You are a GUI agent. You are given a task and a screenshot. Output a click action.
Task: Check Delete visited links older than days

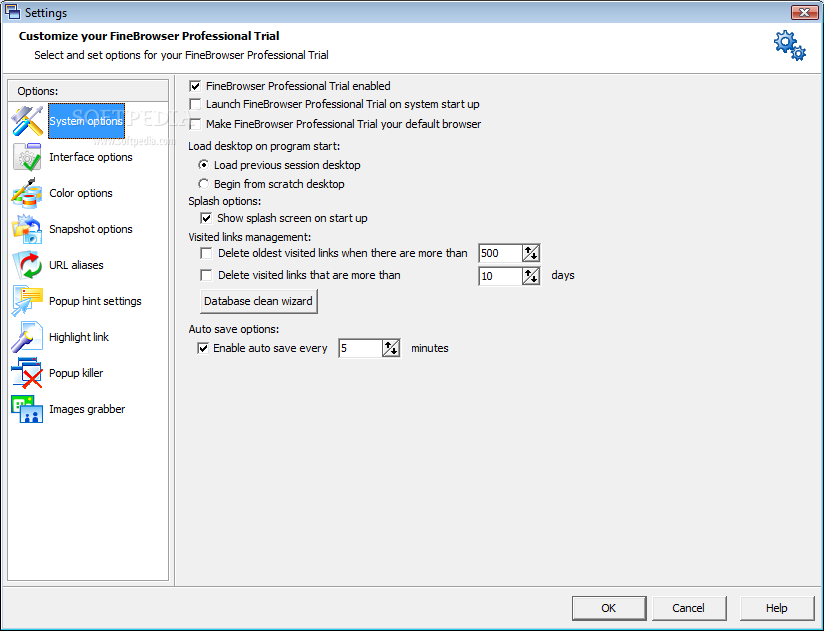click(x=207, y=275)
